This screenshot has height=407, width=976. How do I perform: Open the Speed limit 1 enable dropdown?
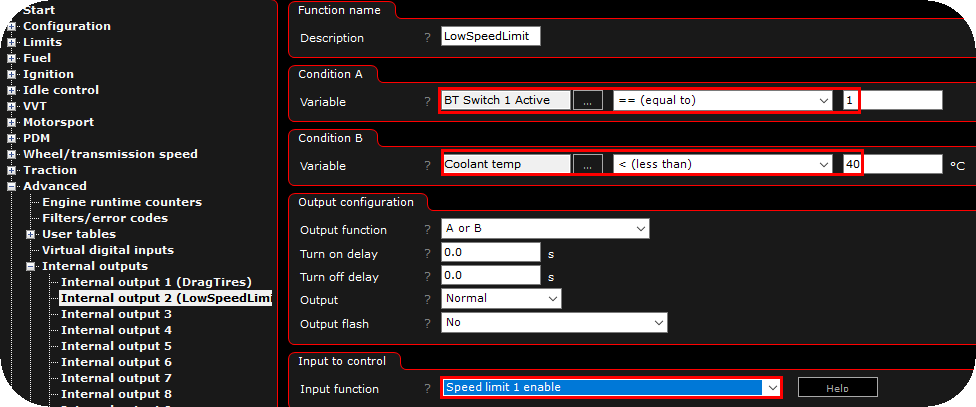[x=611, y=387]
